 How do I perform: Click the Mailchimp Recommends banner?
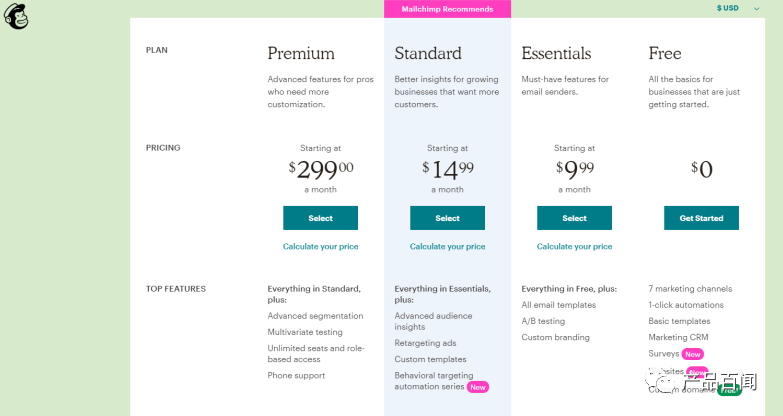pyautogui.click(x=447, y=9)
